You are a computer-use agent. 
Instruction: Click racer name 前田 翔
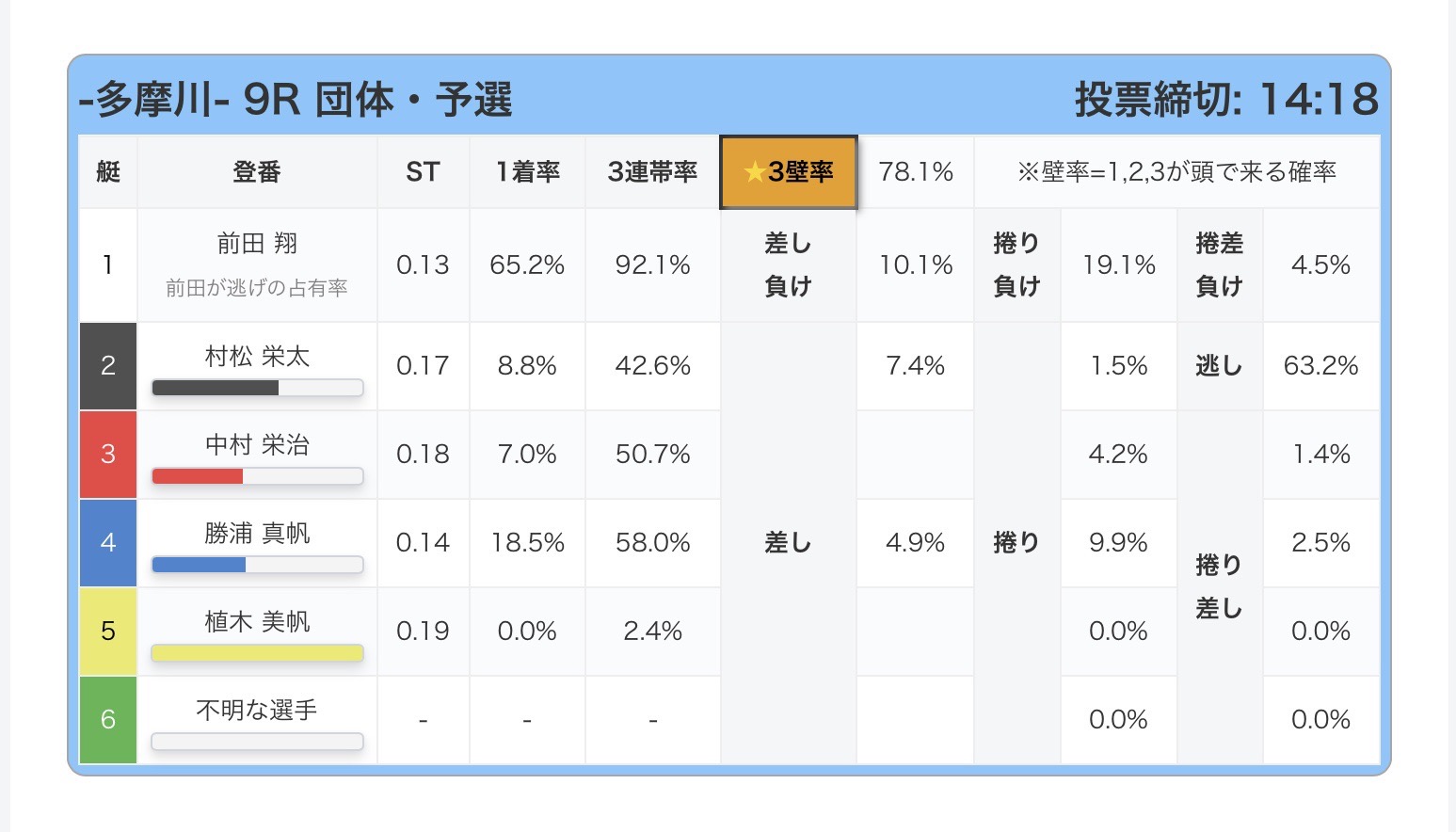(257, 244)
